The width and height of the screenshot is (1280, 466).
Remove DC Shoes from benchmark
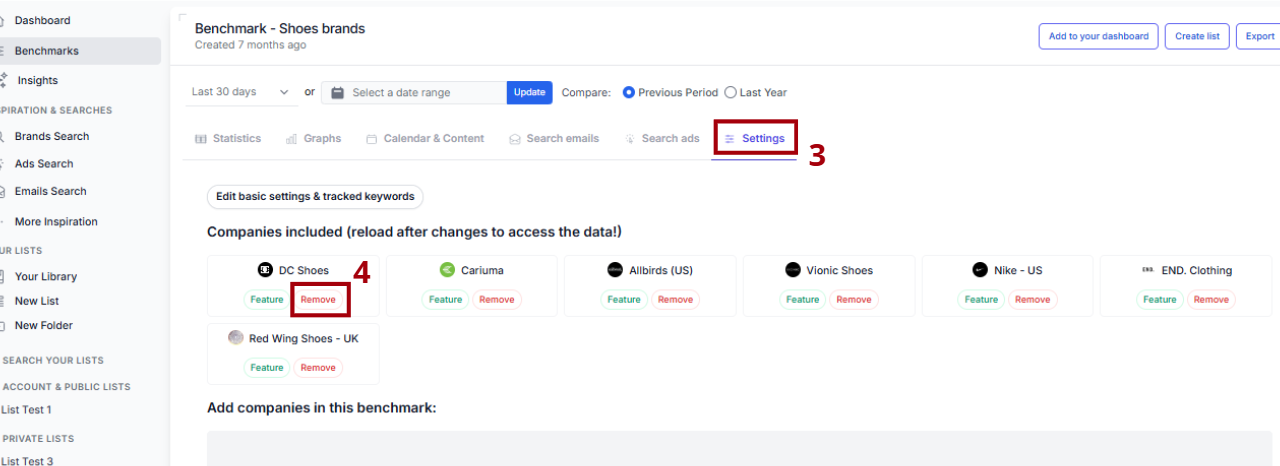click(x=318, y=299)
